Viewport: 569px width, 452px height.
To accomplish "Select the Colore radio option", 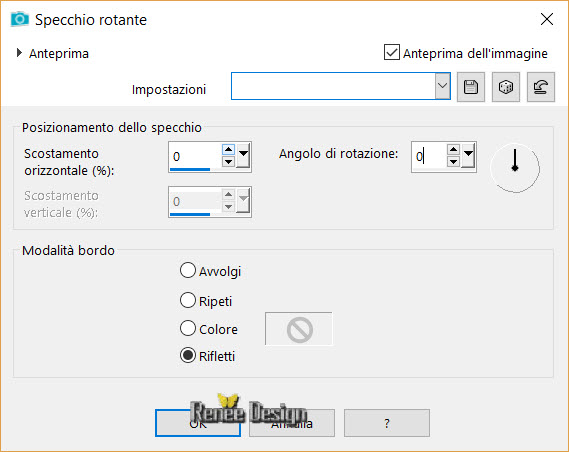I will coord(188,328).
